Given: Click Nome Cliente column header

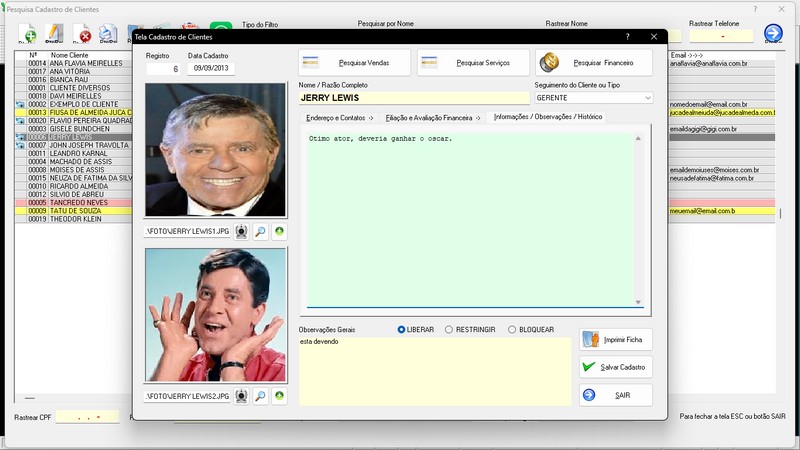Looking at the screenshot, I should coord(69,55).
